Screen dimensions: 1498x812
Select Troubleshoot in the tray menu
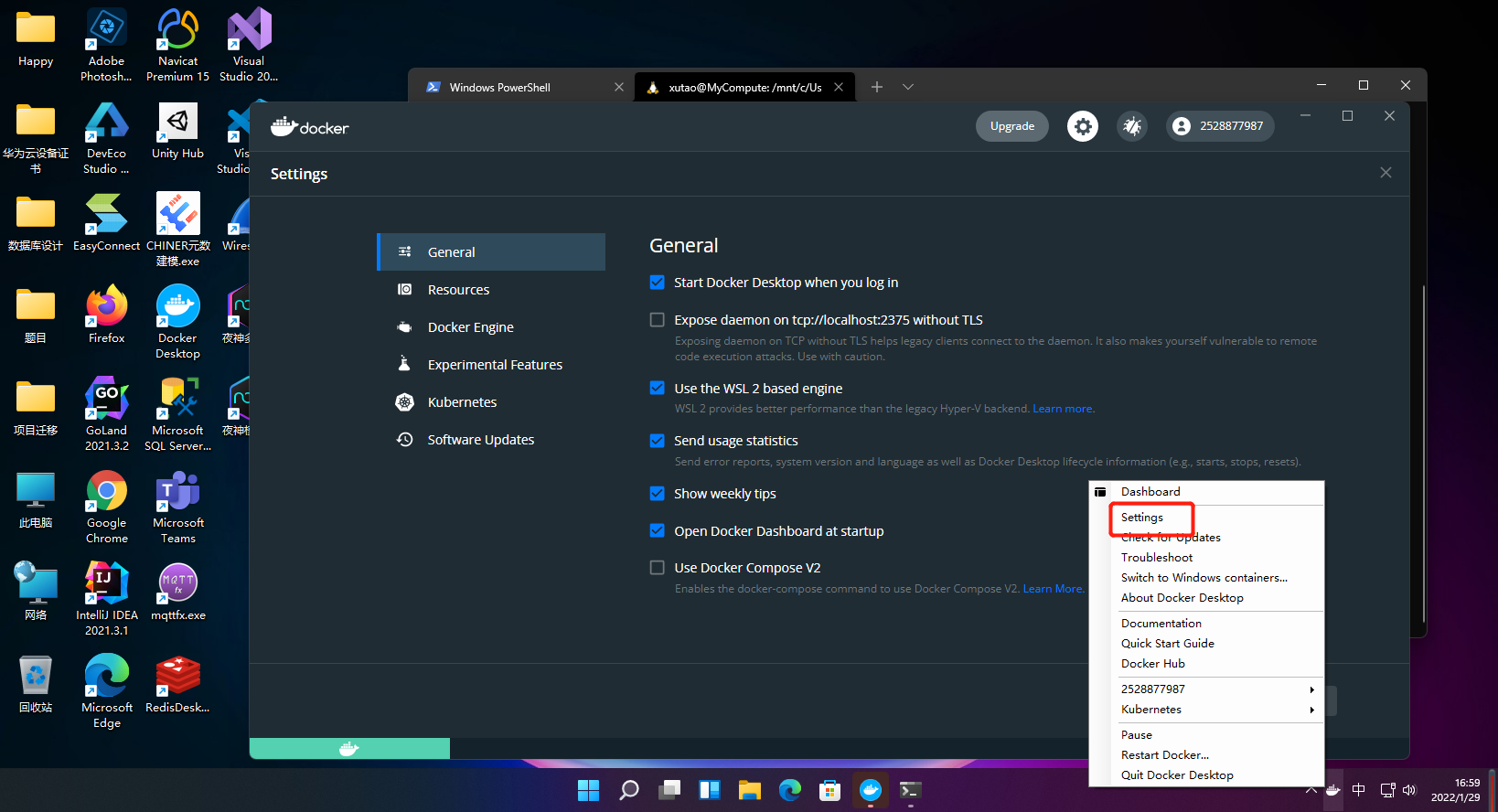1206,558
